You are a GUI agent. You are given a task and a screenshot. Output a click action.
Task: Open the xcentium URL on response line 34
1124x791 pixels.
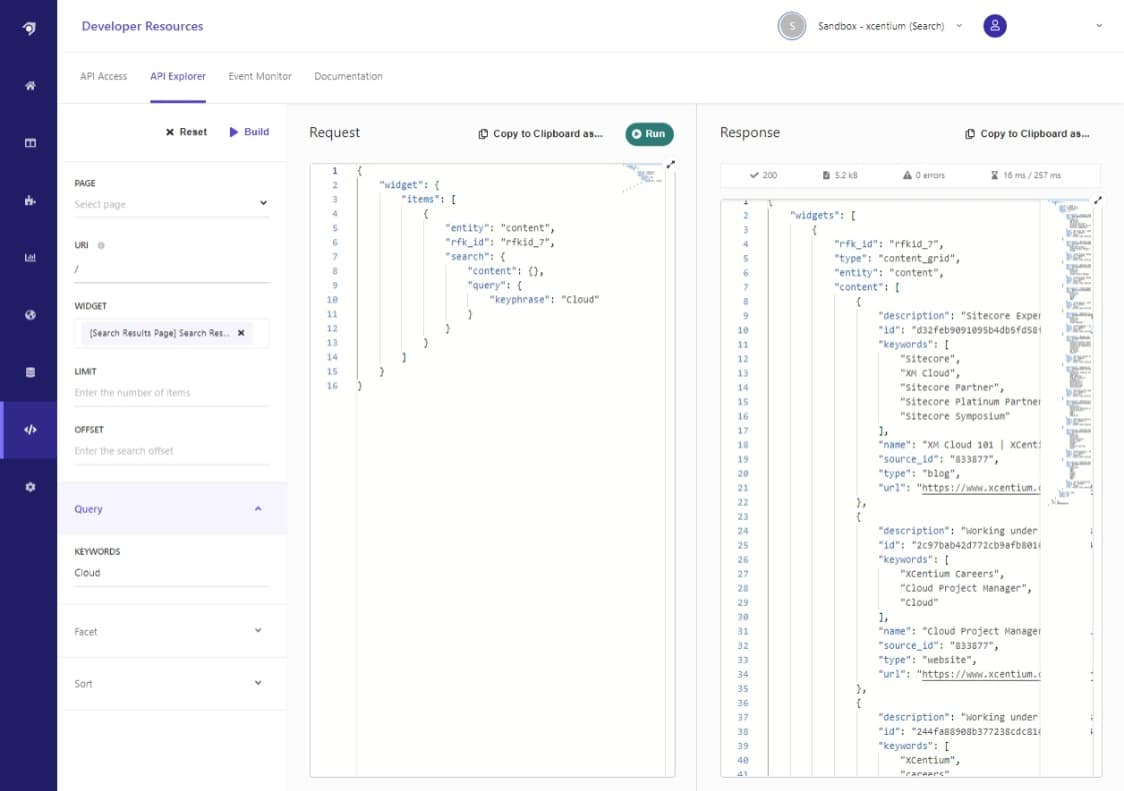click(981, 674)
